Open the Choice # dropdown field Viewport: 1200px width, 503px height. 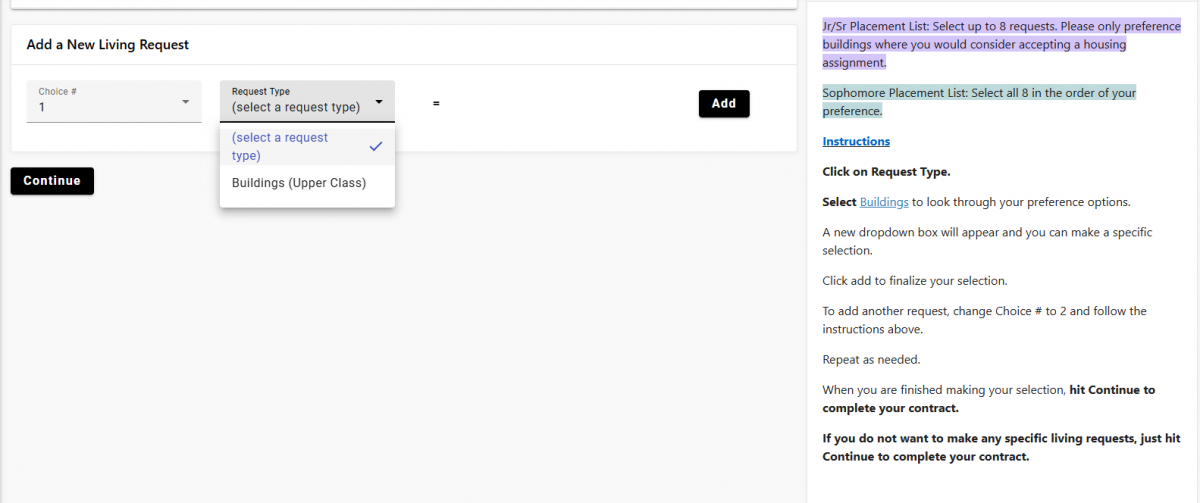tap(113, 101)
